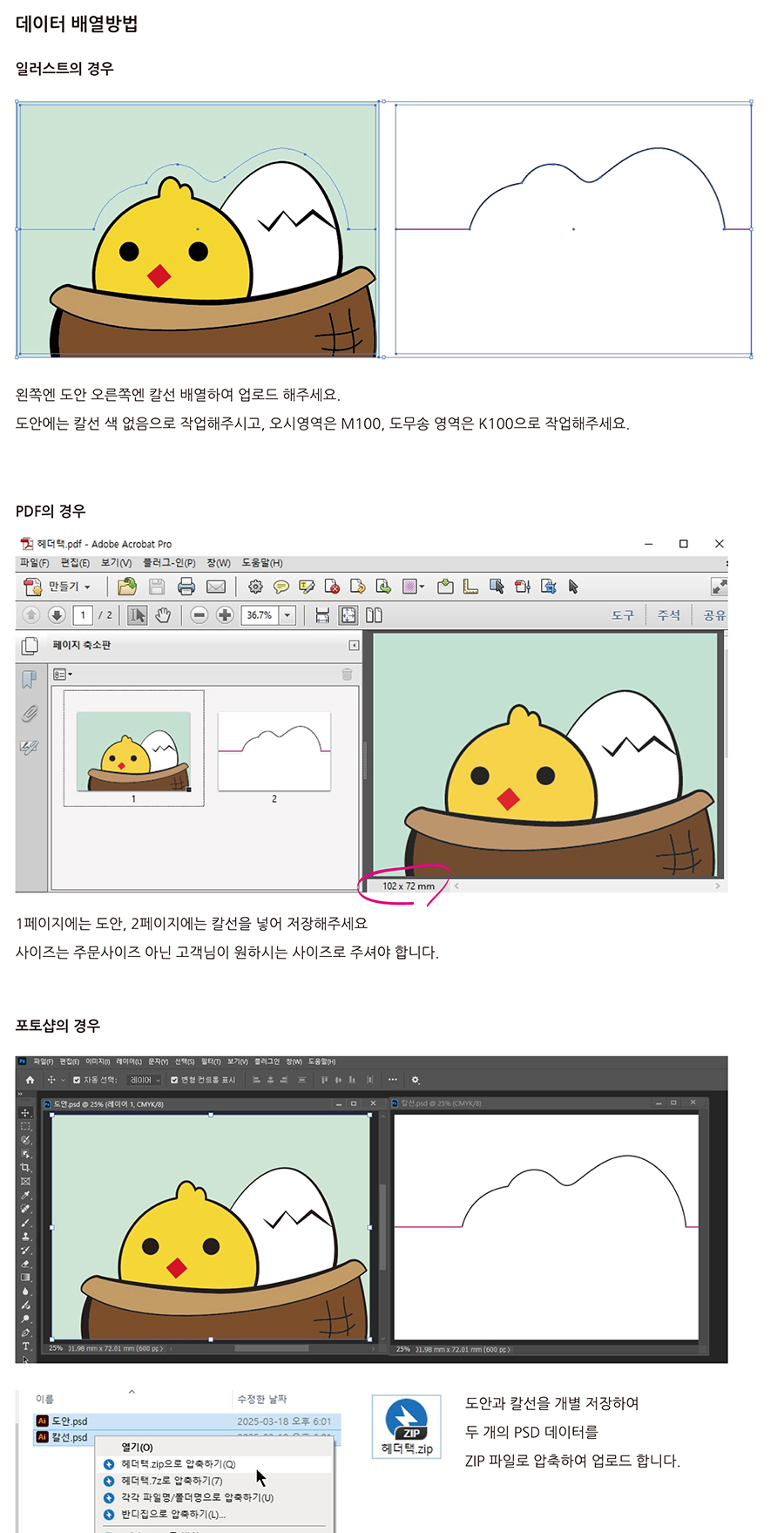The height and width of the screenshot is (1533, 784).
Task: Open the 보기(V) menu in Acrobat
Action: [116, 563]
